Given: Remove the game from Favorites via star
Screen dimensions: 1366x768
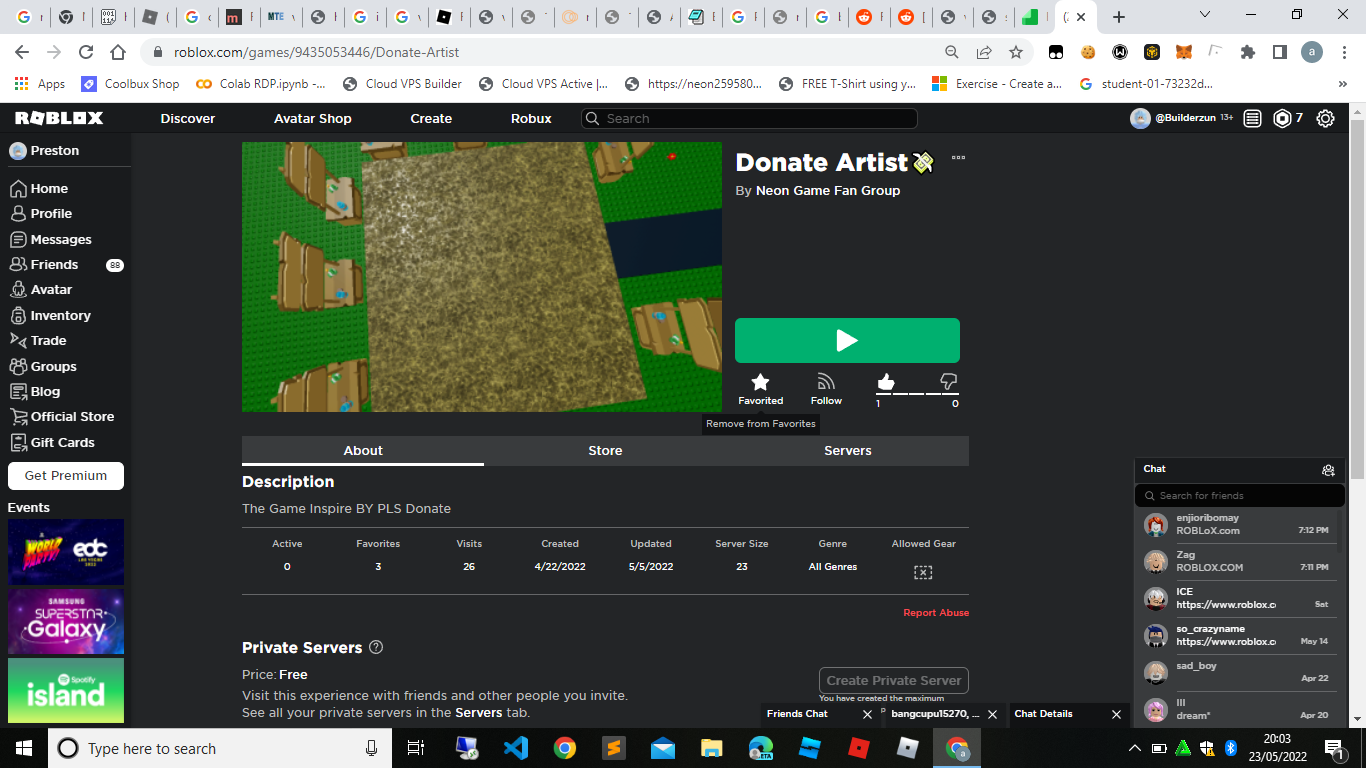Looking at the screenshot, I should (760, 388).
